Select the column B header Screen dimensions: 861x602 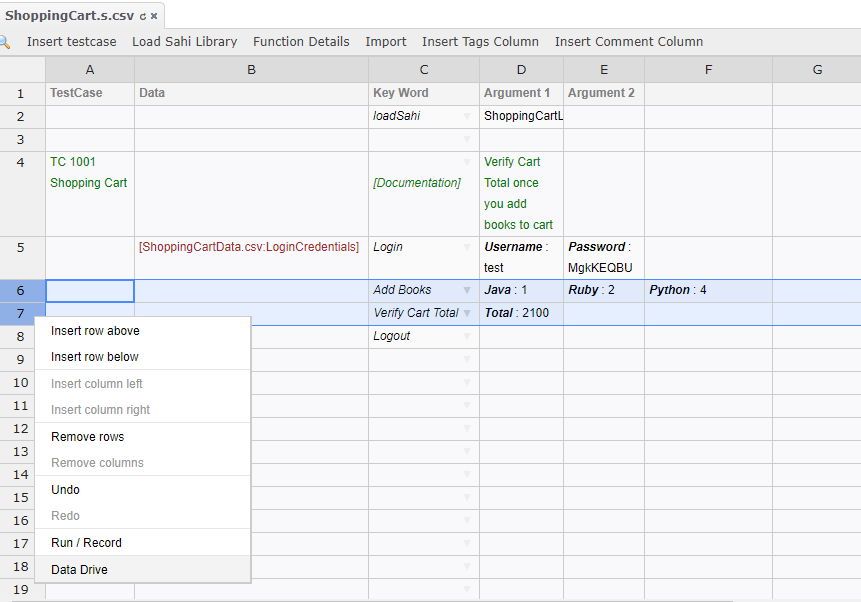(251, 69)
